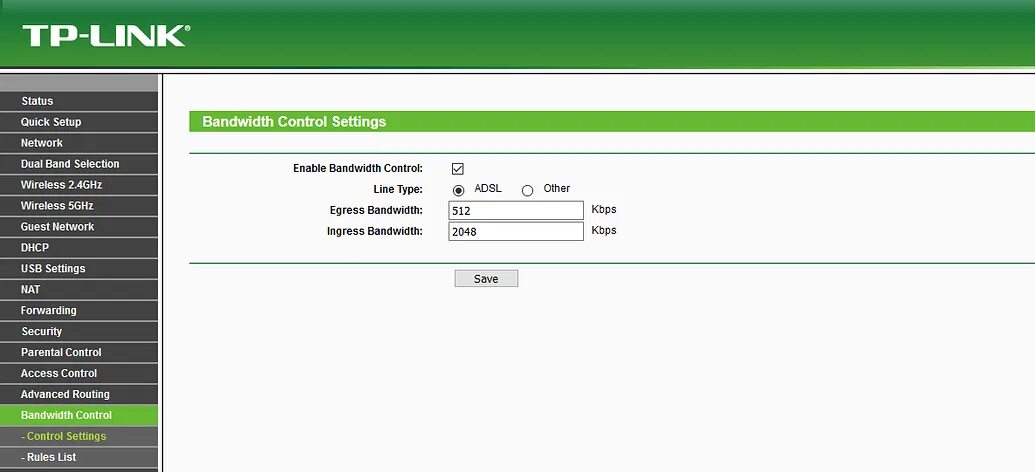This screenshot has width=1035, height=472.
Task: Click Kbps next to Egress Bandwidth
Action: click(x=604, y=210)
